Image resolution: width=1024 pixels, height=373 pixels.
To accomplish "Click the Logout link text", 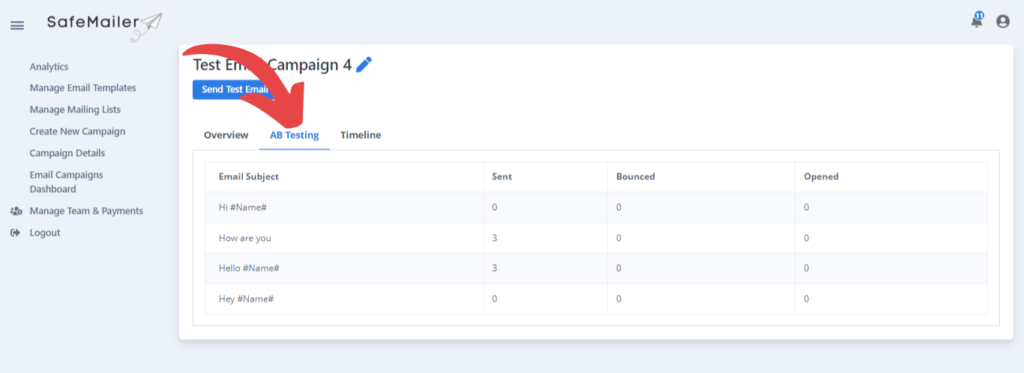I will coord(45,233).
